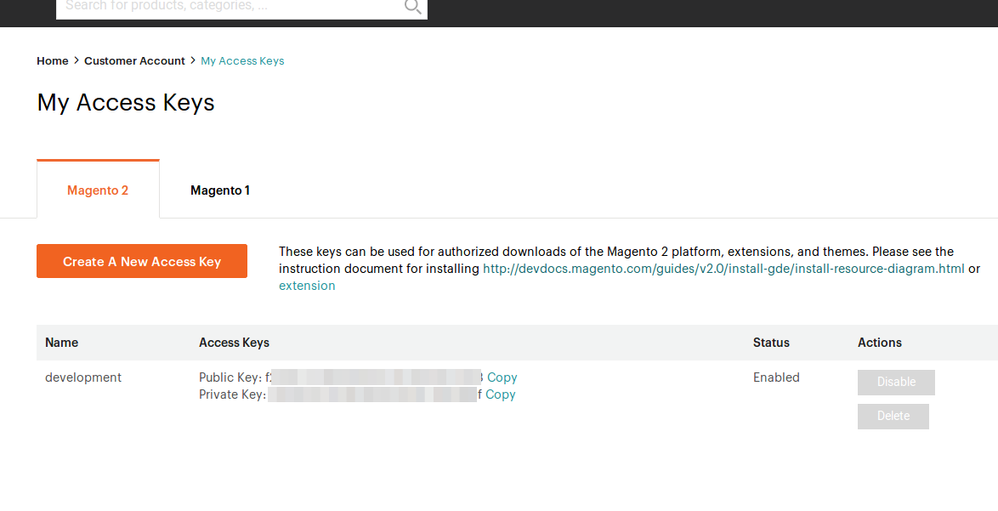Click the Name column header

[62, 343]
